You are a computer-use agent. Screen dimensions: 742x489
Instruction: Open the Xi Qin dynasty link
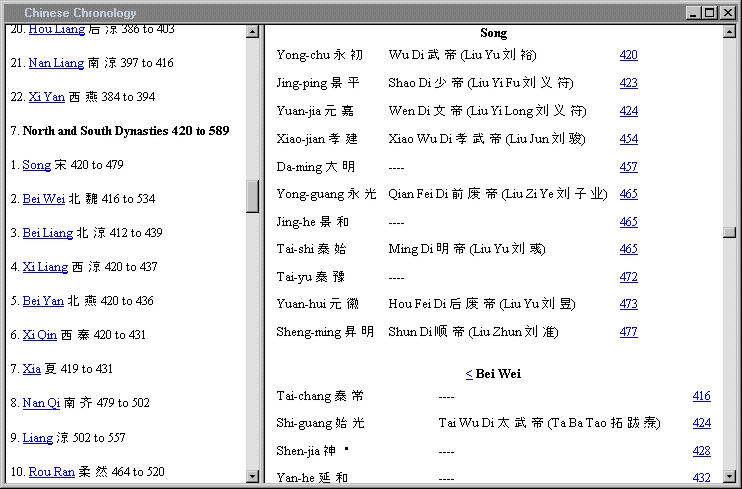40,335
